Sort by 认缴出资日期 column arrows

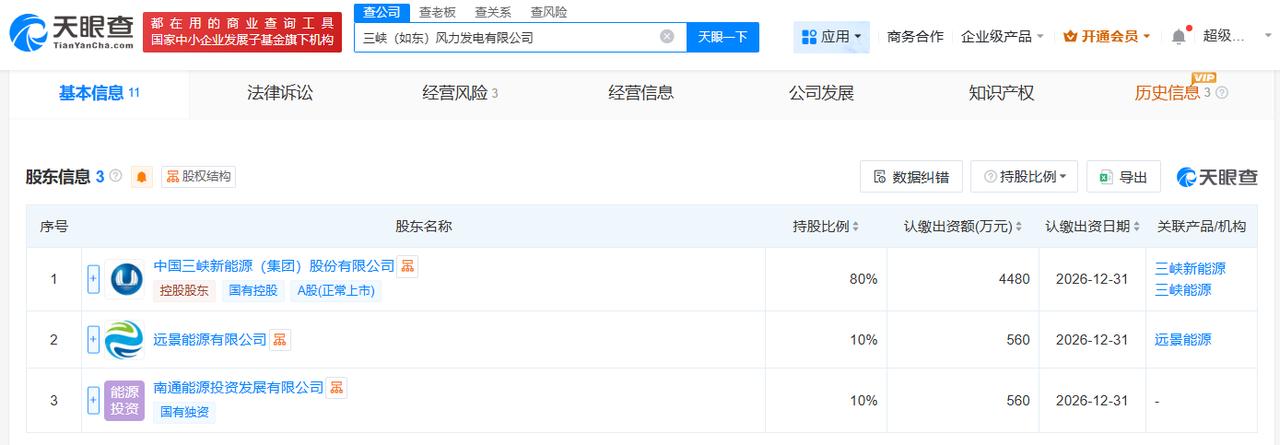tap(1137, 227)
